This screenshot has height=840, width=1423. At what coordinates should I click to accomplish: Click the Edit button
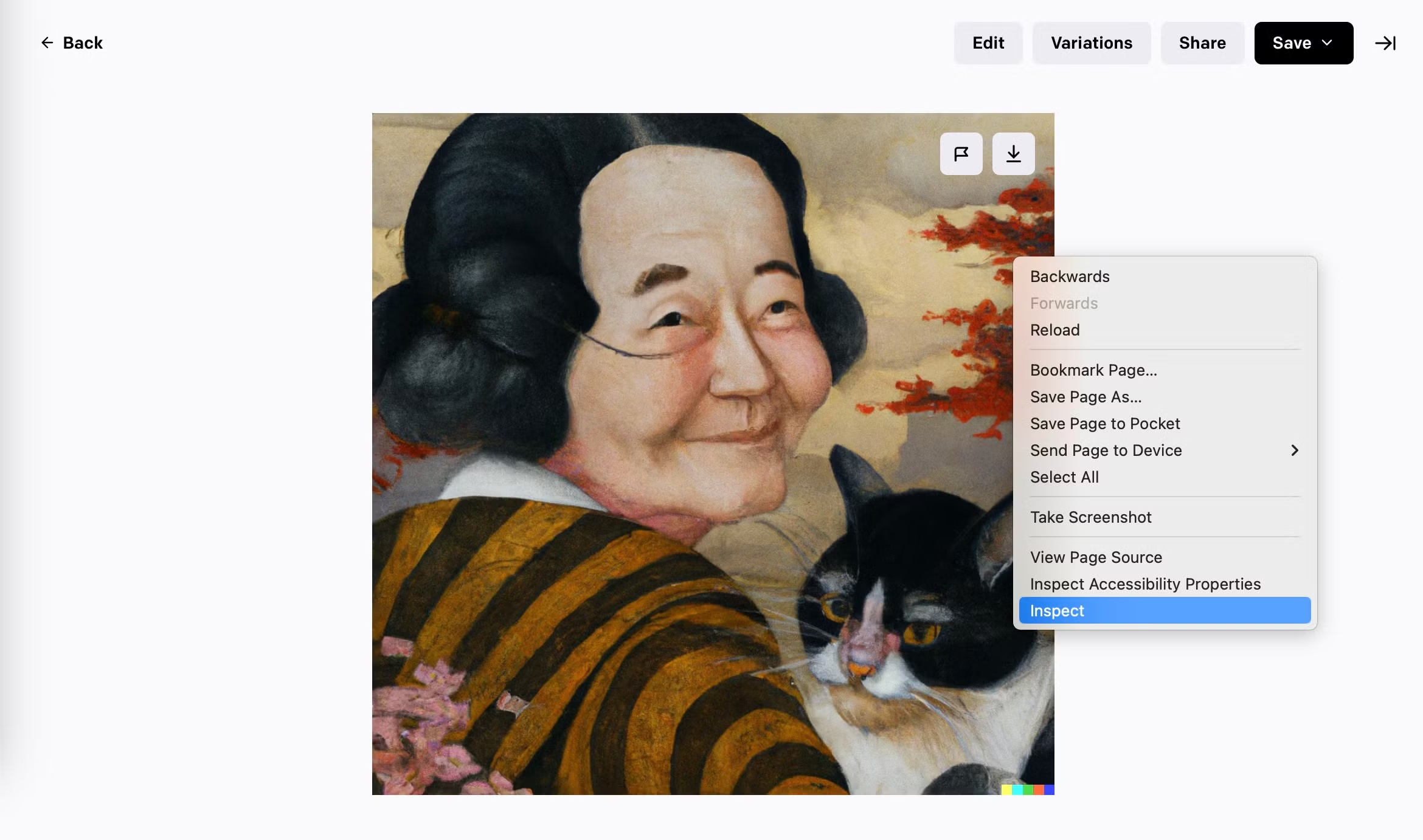[988, 43]
